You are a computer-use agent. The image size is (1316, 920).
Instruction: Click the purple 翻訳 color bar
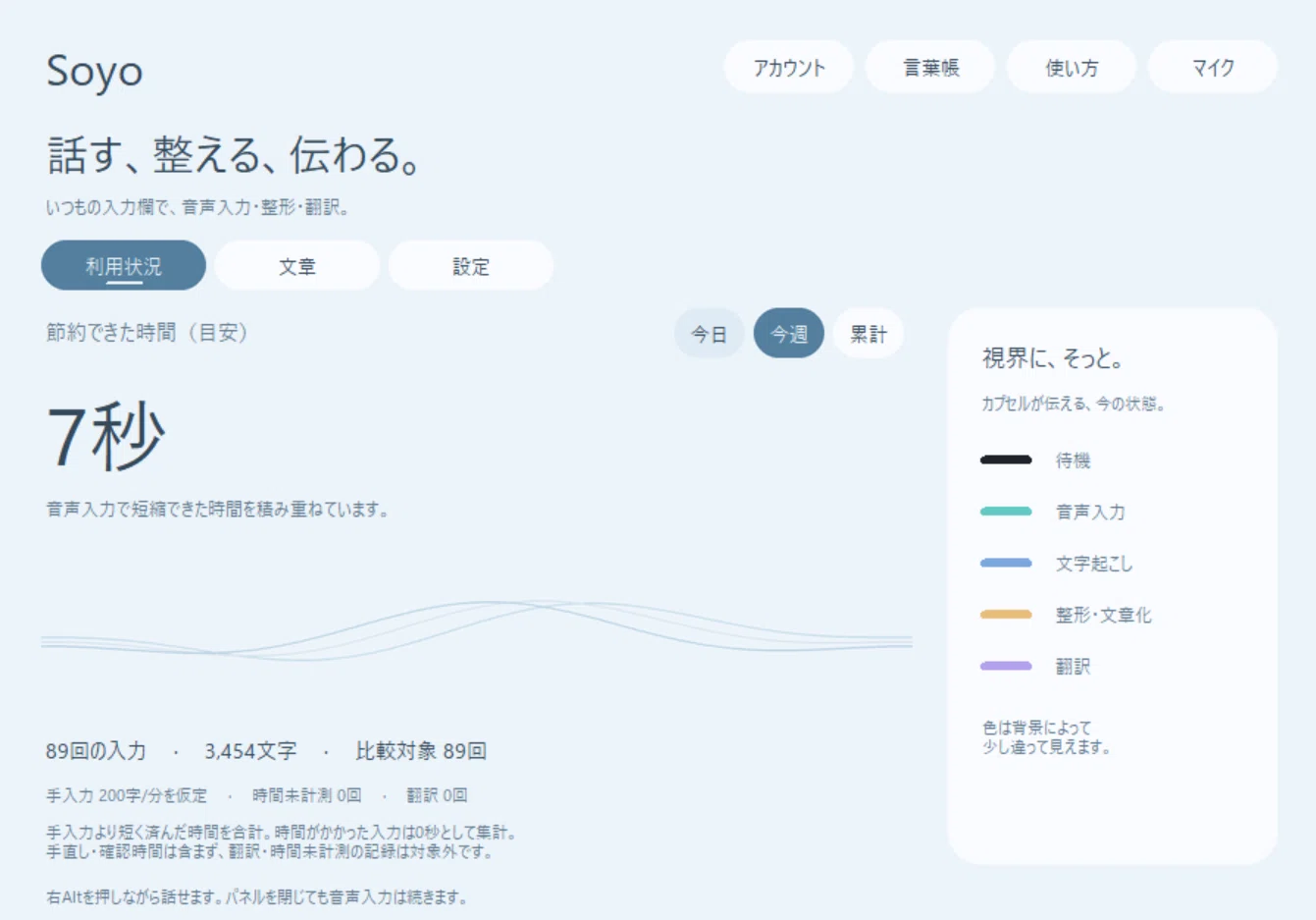(1006, 666)
